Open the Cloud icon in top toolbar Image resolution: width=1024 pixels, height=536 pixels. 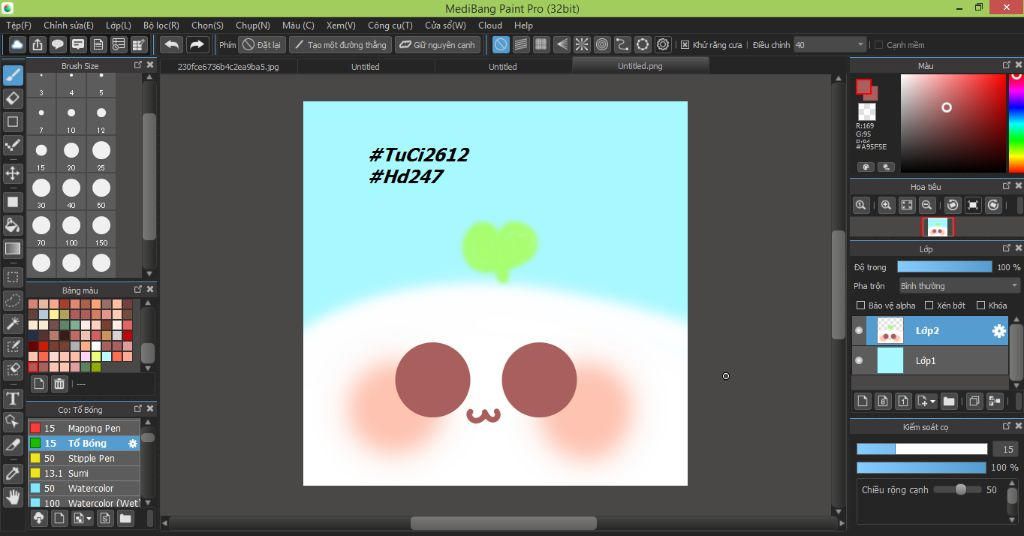[17, 44]
